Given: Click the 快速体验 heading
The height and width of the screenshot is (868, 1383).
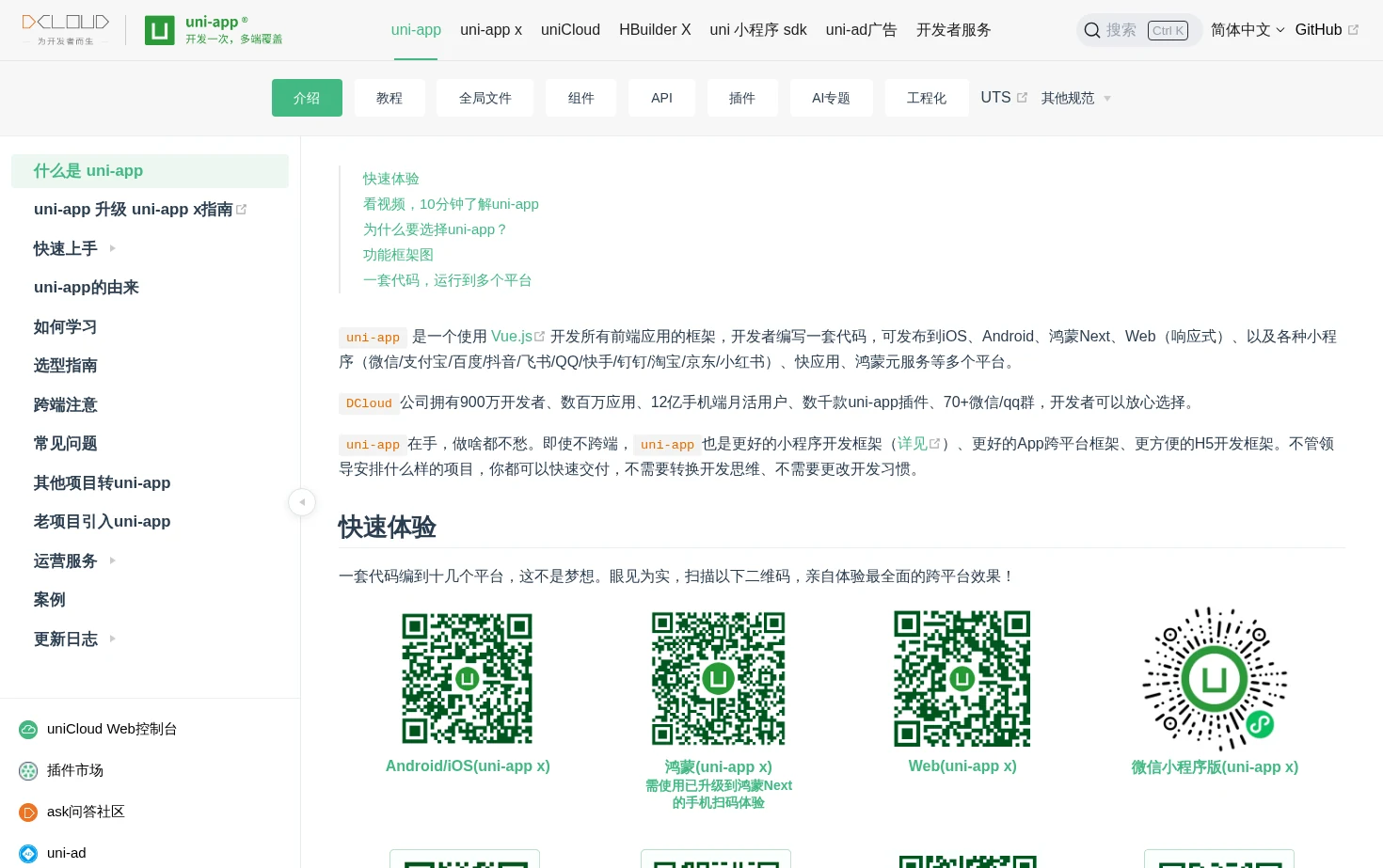Looking at the screenshot, I should click(x=387, y=528).
